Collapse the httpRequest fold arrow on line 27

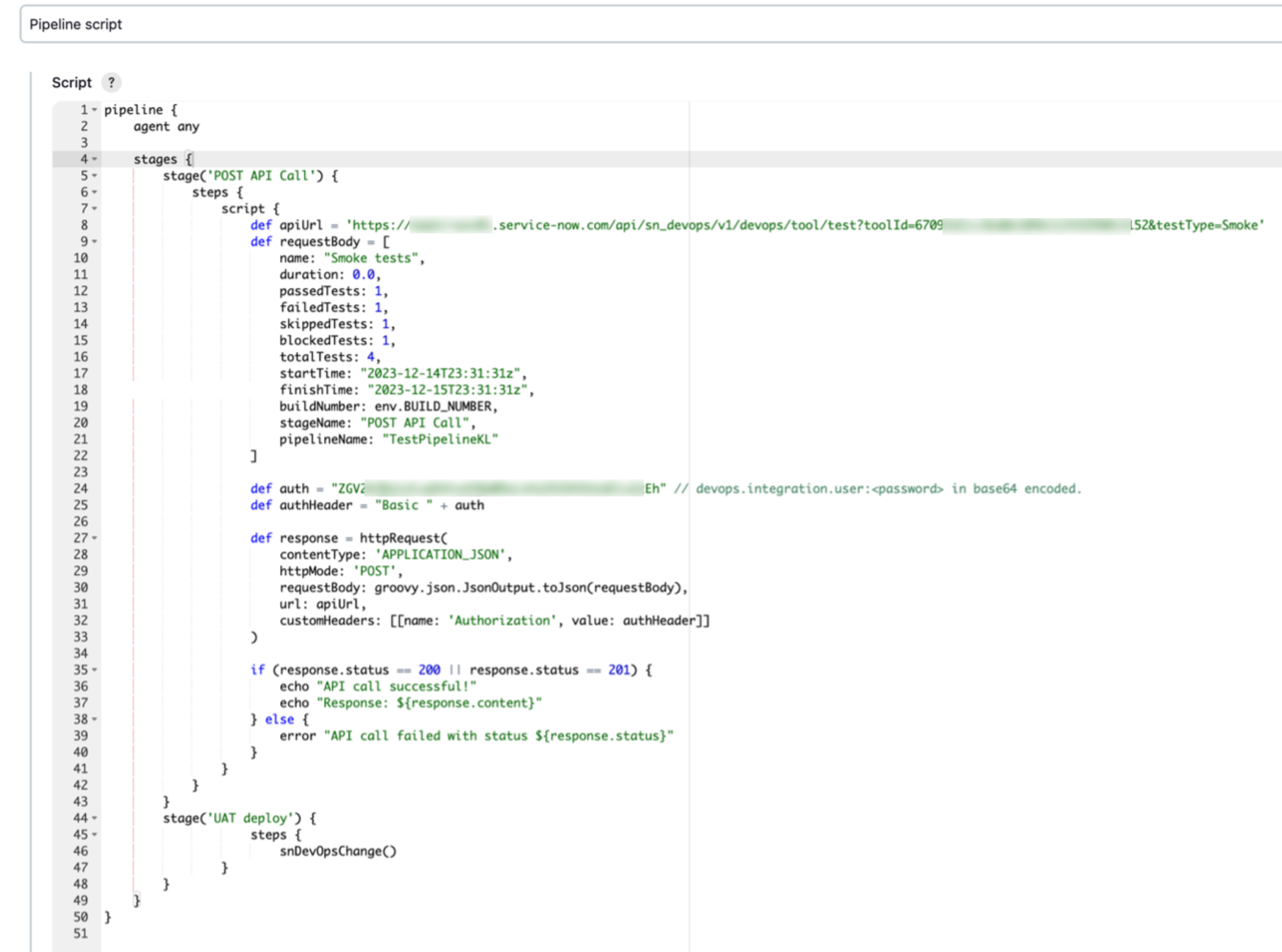[x=94, y=538]
